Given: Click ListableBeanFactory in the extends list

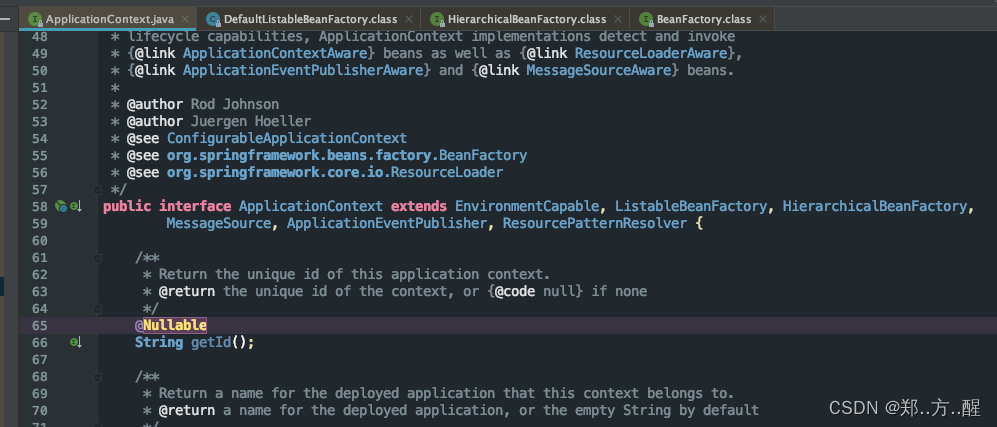Looking at the screenshot, I should click(691, 206).
